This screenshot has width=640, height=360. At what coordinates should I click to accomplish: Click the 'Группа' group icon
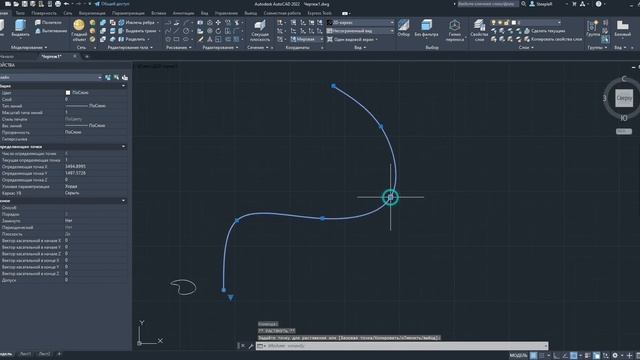[592, 26]
